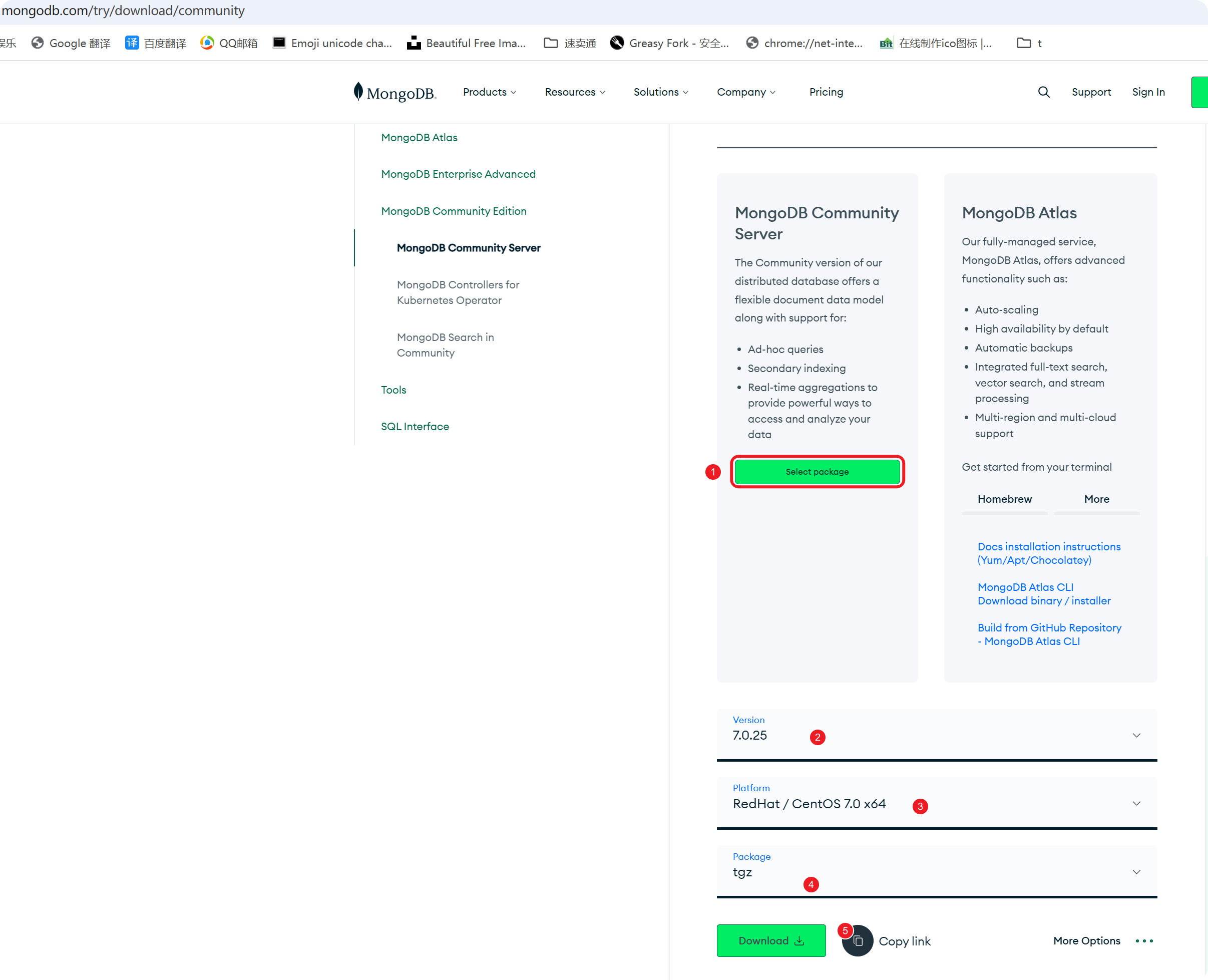Open the Resources navigation menu
Image resolution: width=1208 pixels, height=980 pixels.
tap(574, 92)
